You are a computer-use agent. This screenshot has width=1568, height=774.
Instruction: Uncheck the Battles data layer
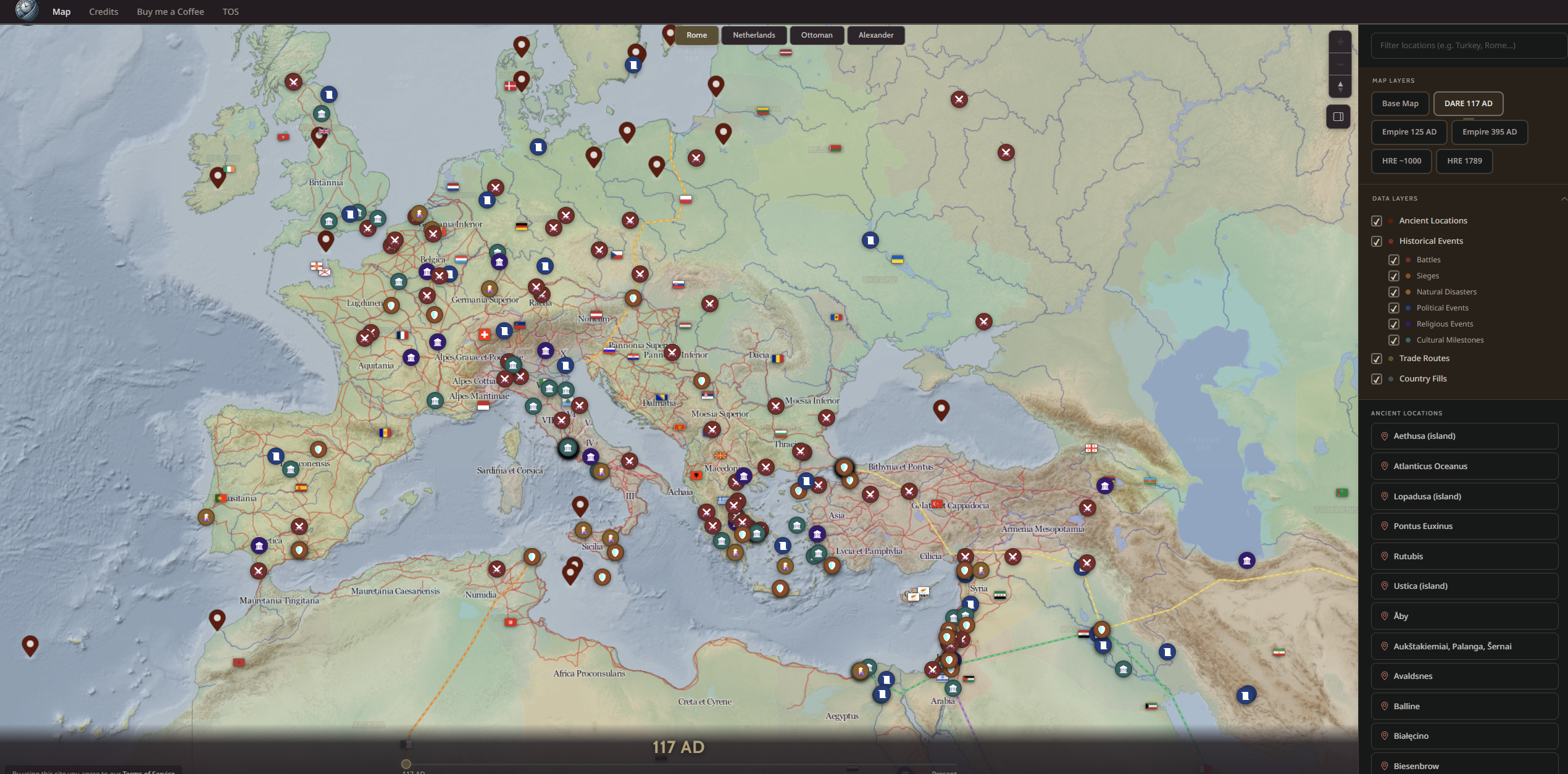[1394, 260]
